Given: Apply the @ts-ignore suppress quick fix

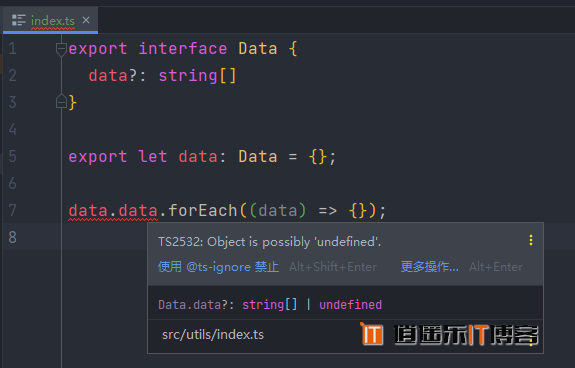Looking at the screenshot, I should [218, 267].
